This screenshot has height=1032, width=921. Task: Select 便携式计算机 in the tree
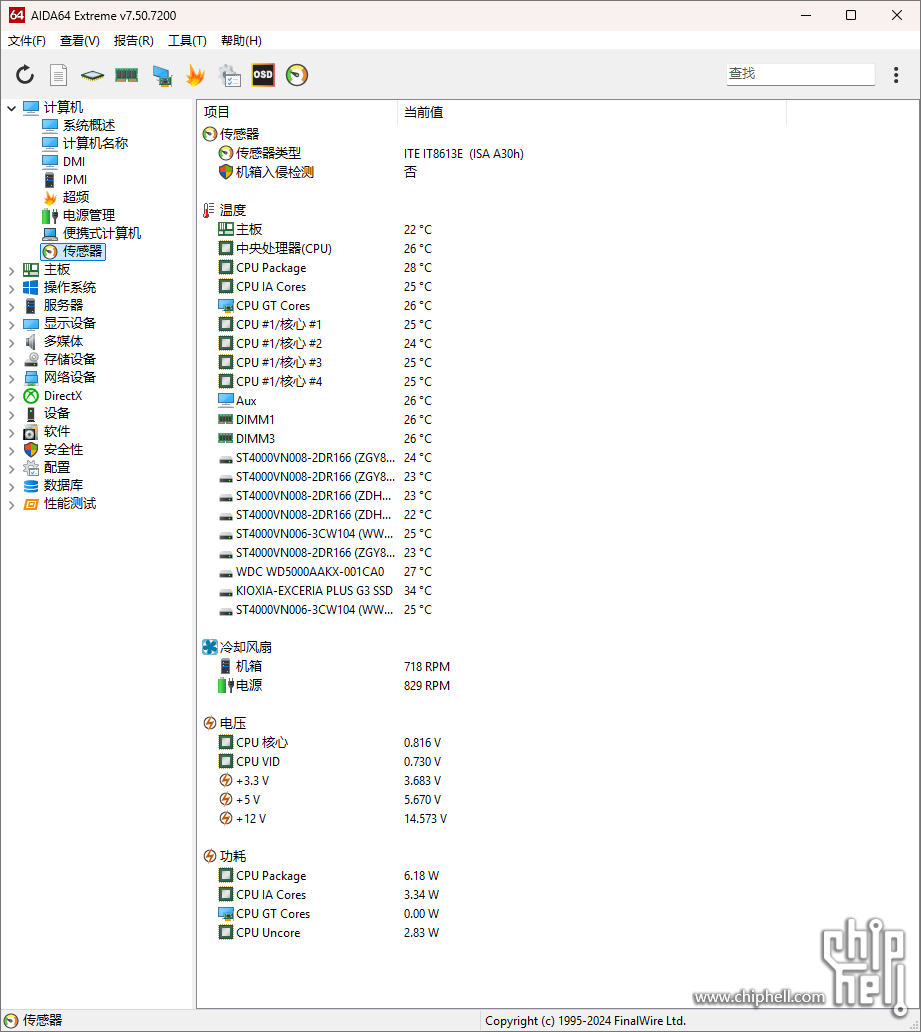point(102,233)
